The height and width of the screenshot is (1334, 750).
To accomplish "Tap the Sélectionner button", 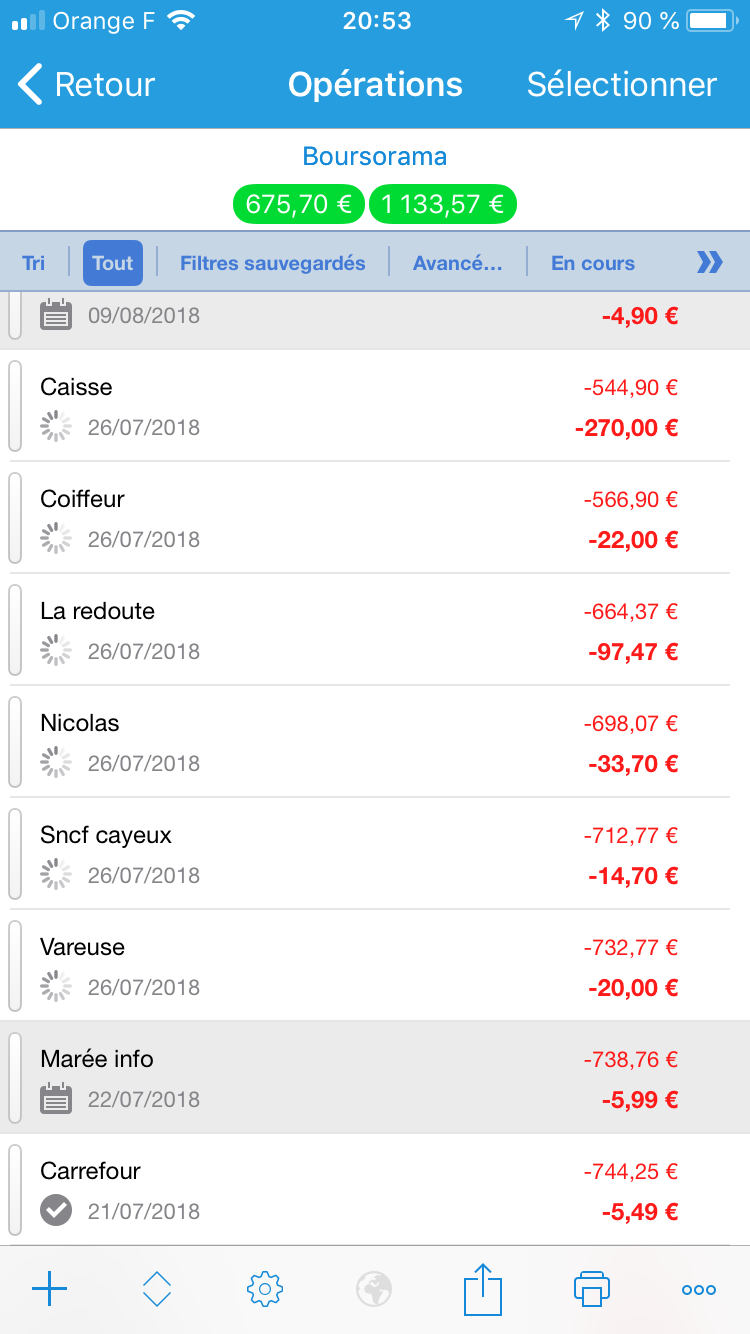I will 622,85.
